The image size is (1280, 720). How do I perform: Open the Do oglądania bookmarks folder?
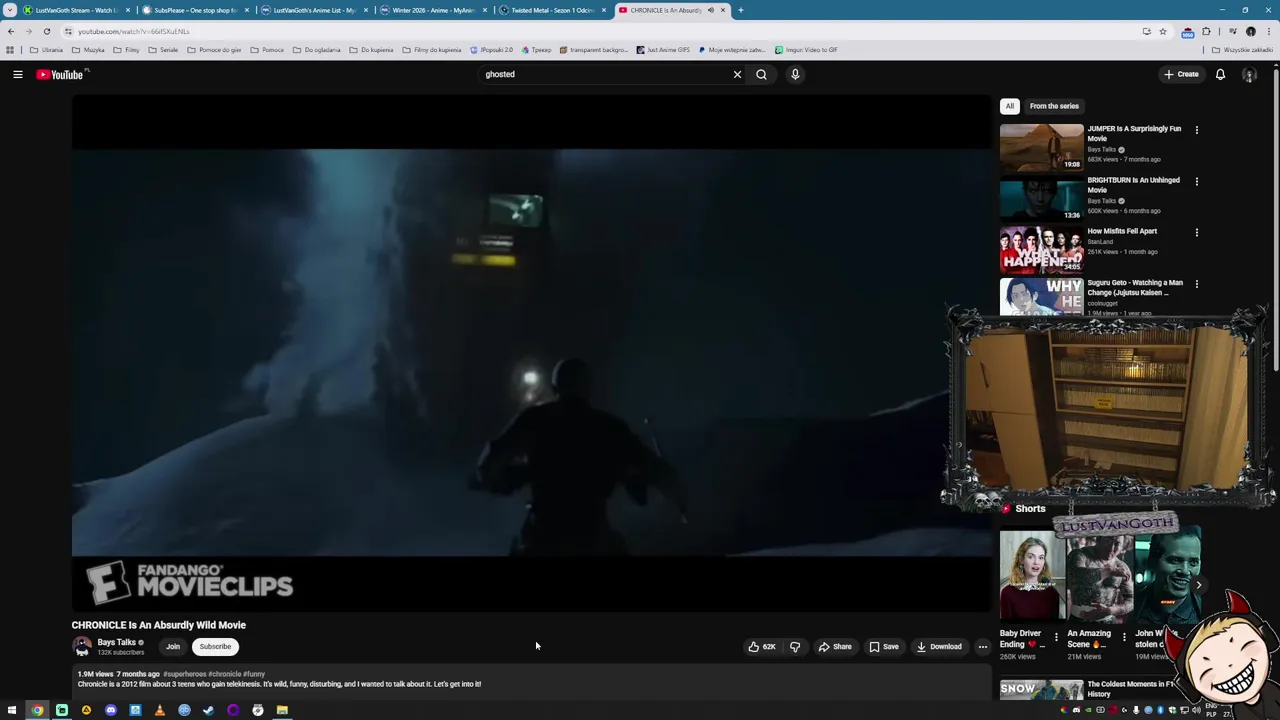(x=317, y=50)
